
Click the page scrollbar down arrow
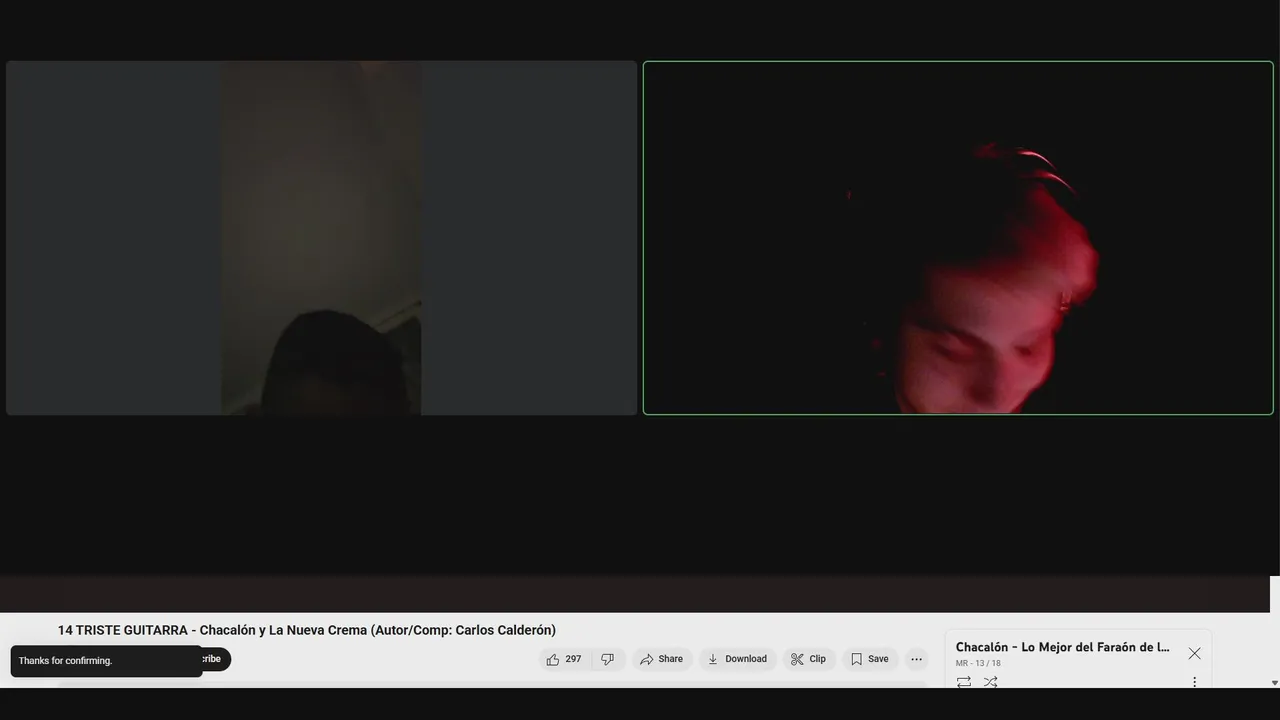click(x=1274, y=683)
